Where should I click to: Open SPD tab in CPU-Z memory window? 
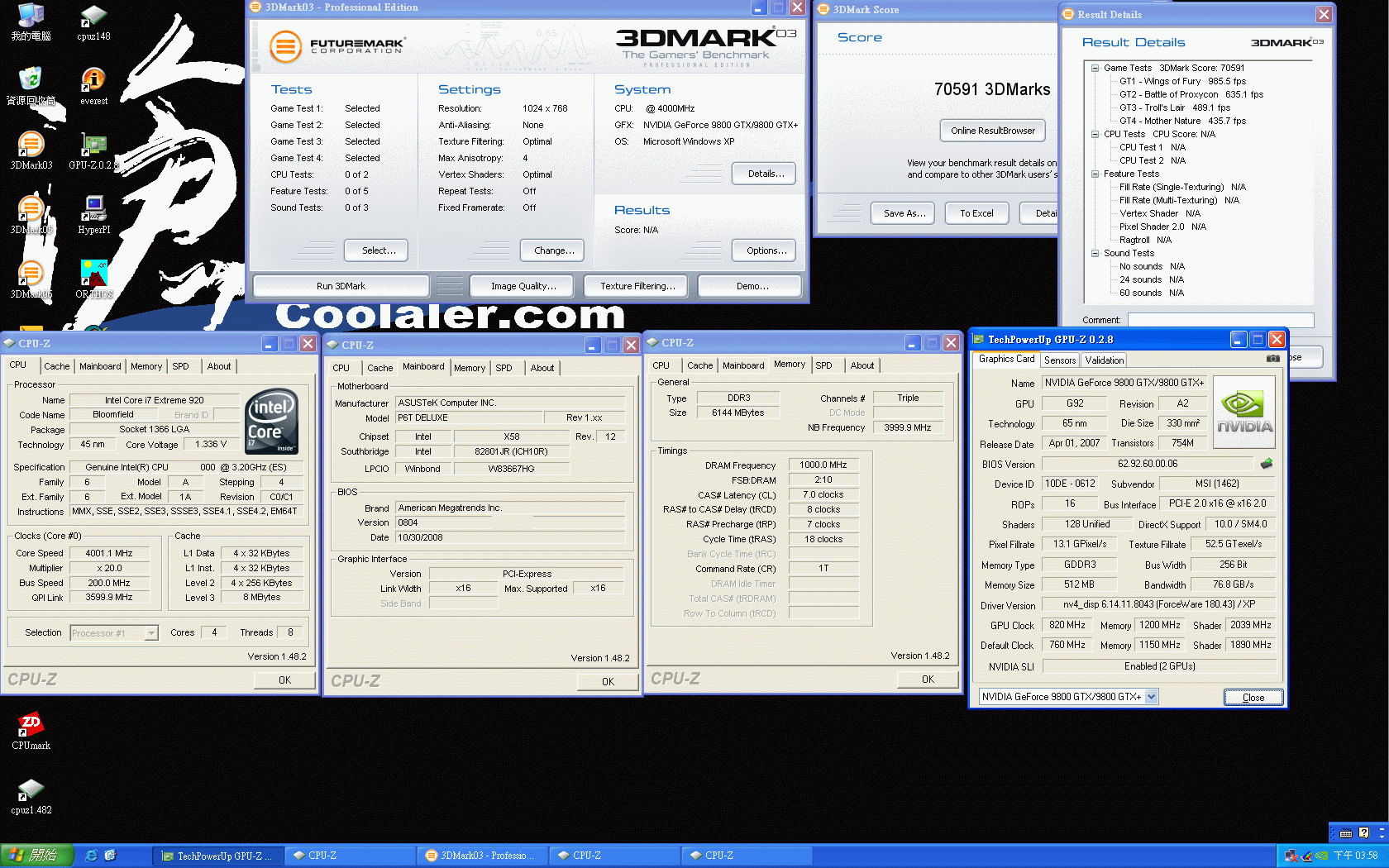pos(823,365)
